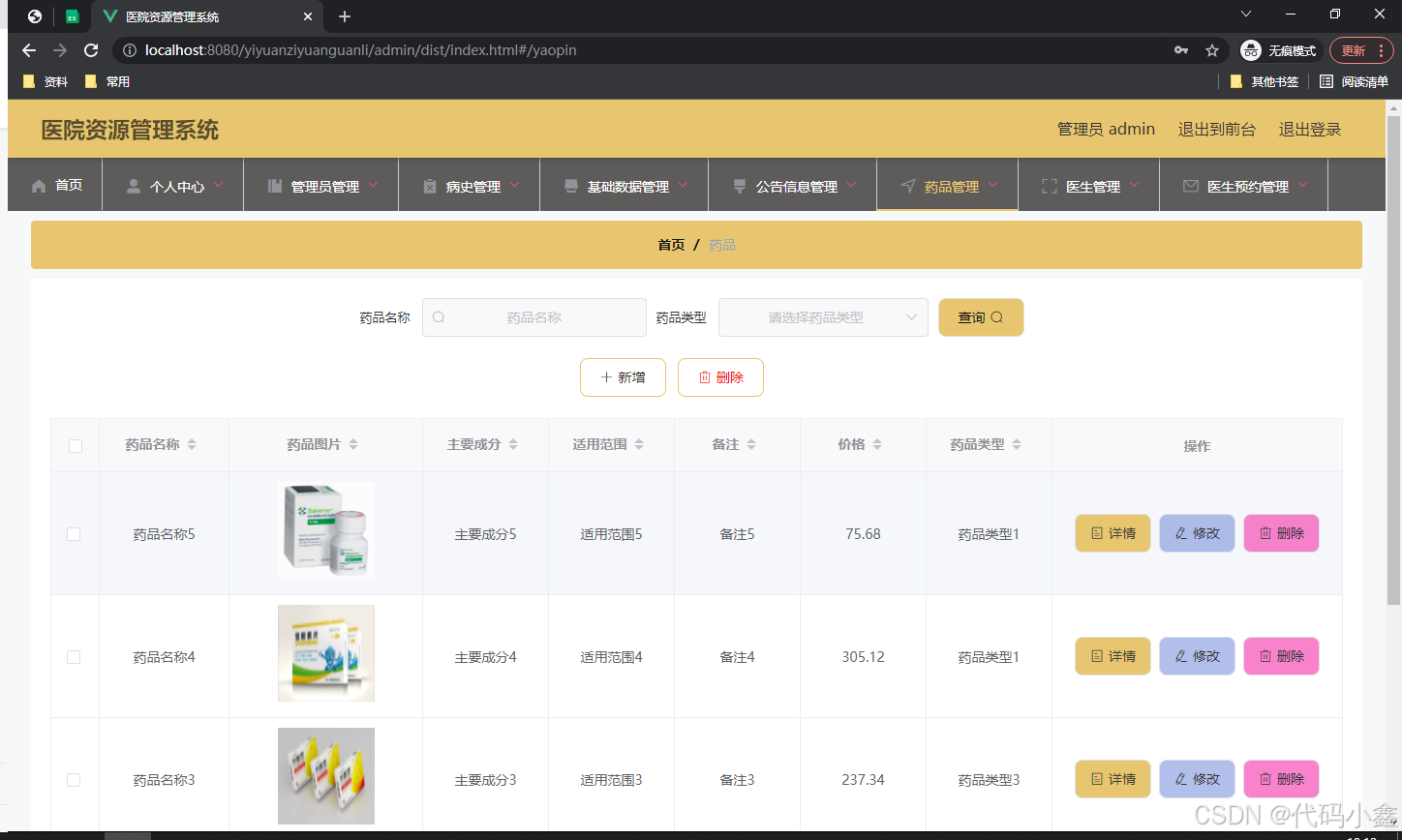Click 修改 for 药品名称3
1402x840 pixels.
point(1197,779)
